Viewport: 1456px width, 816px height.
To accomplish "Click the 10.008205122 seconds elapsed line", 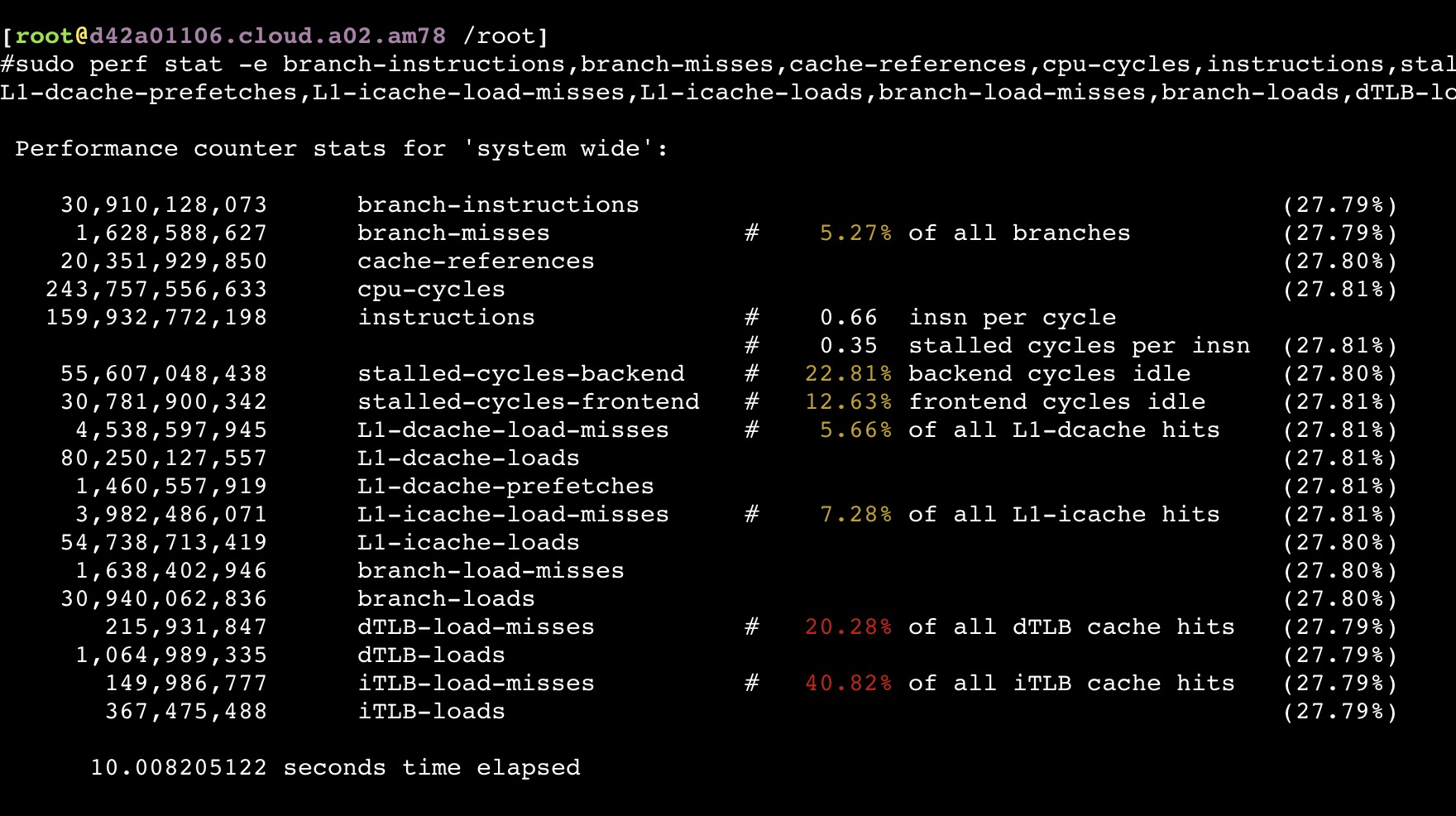I will [x=335, y=768].
